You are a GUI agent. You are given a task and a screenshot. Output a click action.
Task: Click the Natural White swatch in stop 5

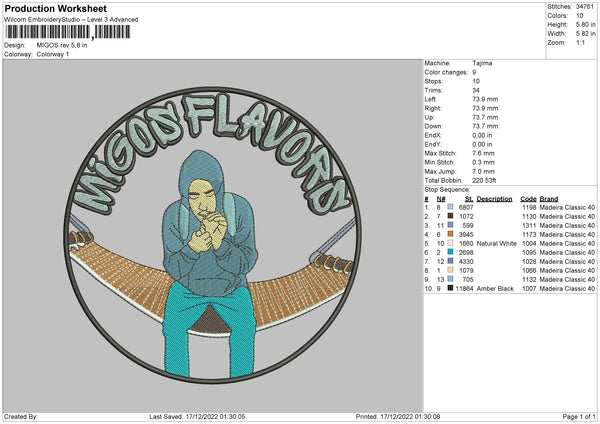coord(450,243)
